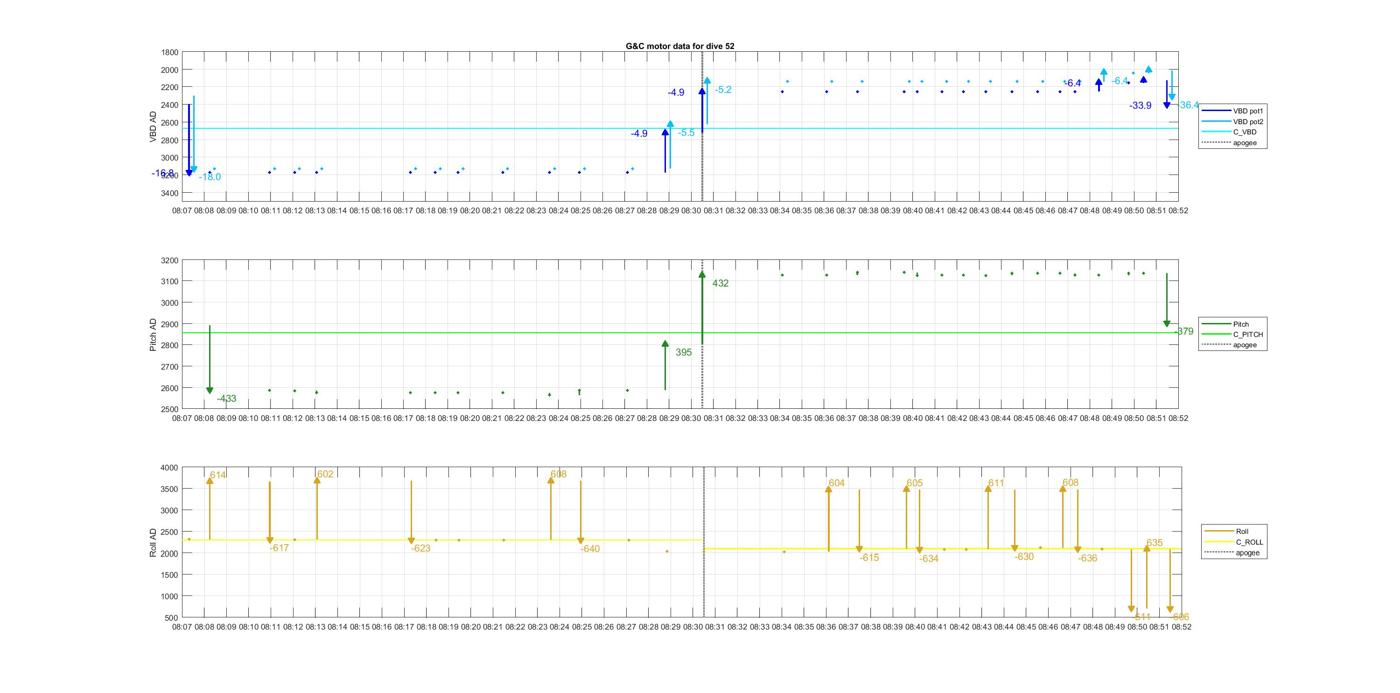Click the '-636' roll data label

click(1088, 558)
